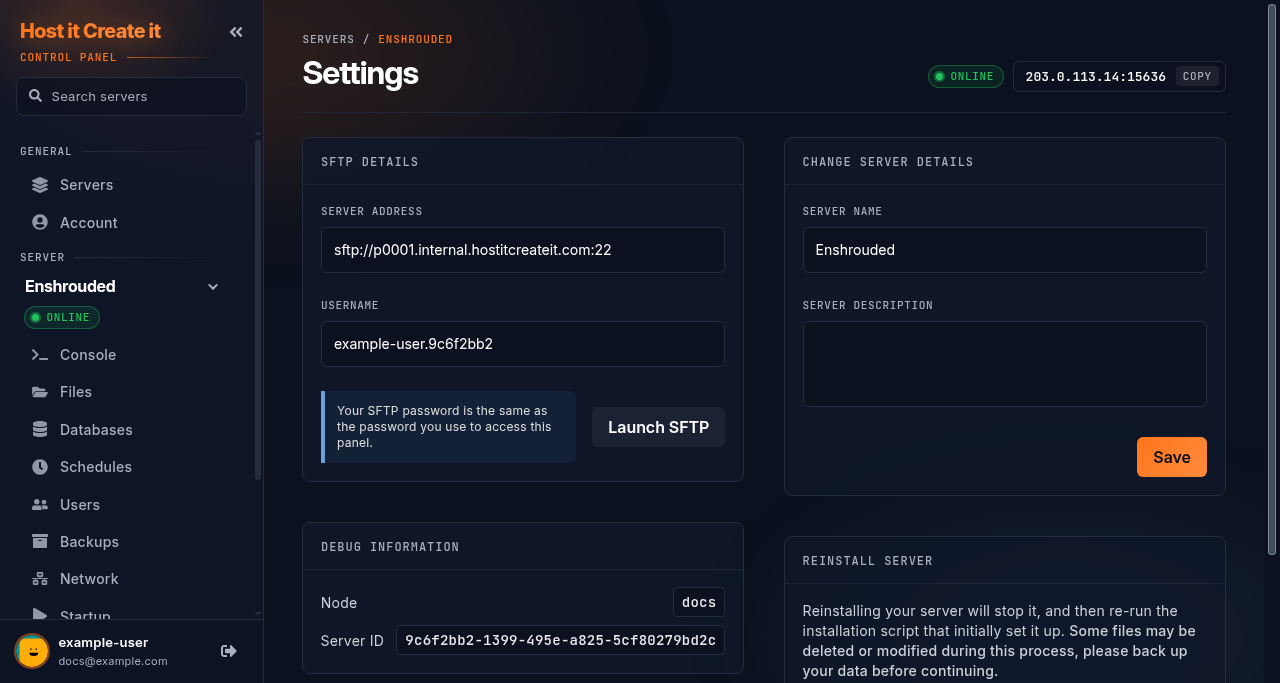The image size is (1280, 683).
Task: Click the main page vertical scrollbar
Action: (x=1272, y=280)
